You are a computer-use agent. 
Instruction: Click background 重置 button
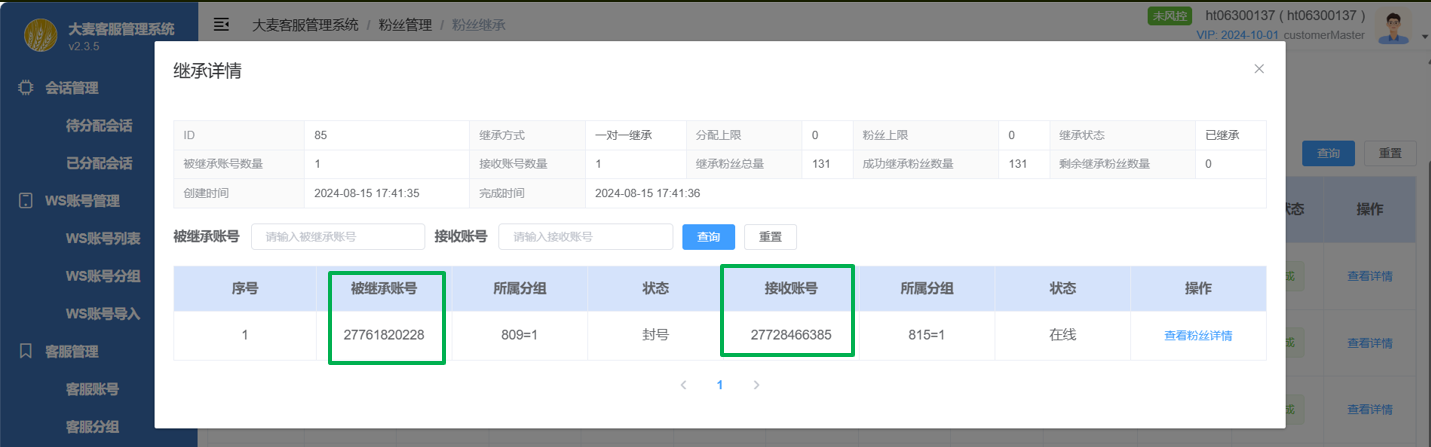[1390, 154]
